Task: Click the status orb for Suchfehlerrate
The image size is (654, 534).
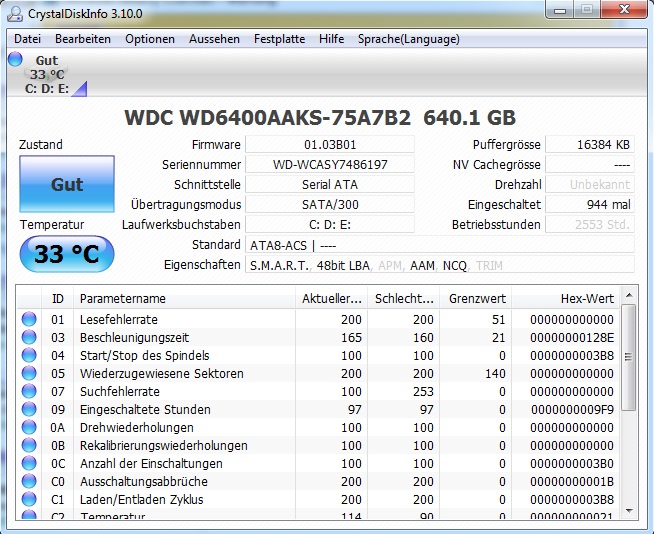Action: (x=29, y=391)
